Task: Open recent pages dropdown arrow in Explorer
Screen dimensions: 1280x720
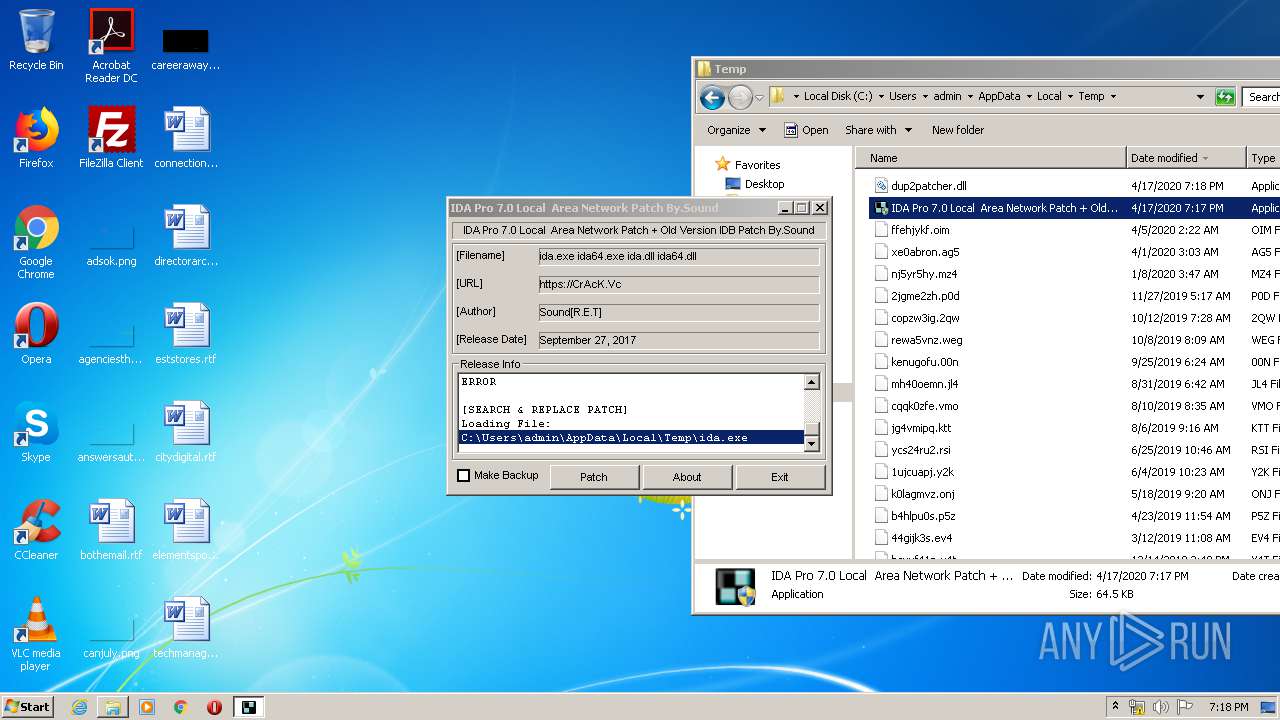Action: [759, 97]
